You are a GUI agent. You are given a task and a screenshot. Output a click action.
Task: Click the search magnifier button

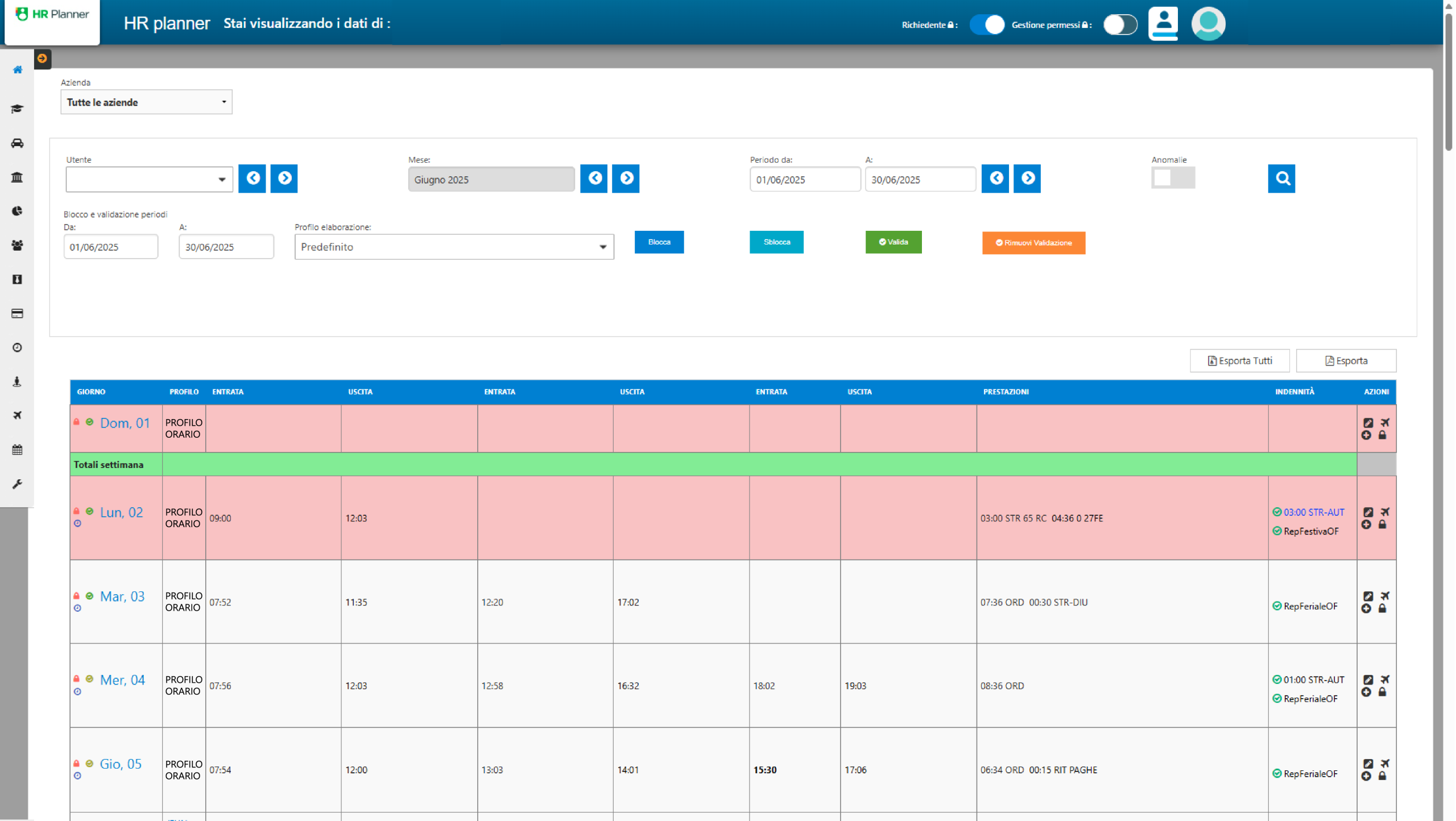click(x=1281, y=179)
